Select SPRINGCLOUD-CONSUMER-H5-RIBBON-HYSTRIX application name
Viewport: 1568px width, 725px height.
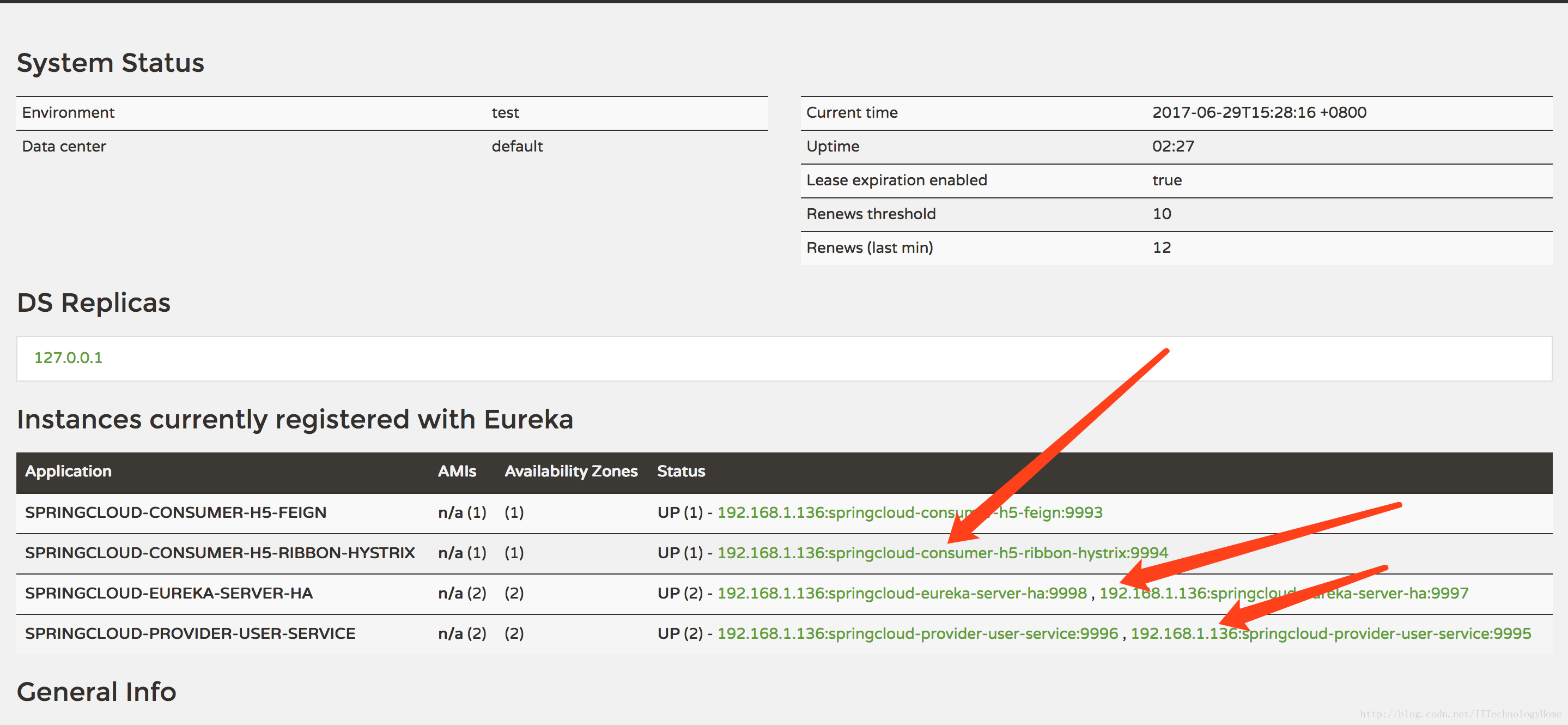point(220,553)
